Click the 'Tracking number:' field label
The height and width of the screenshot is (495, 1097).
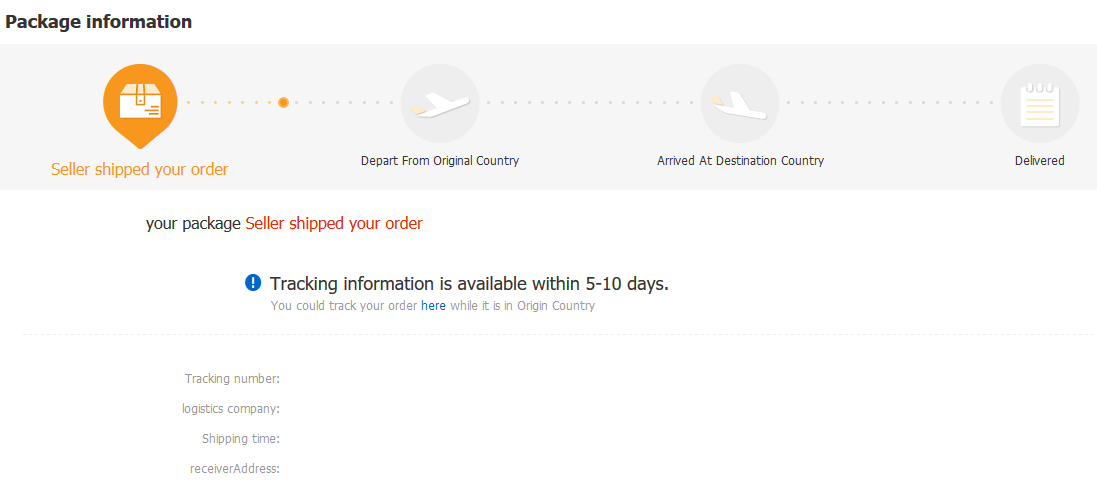(232, 379)
